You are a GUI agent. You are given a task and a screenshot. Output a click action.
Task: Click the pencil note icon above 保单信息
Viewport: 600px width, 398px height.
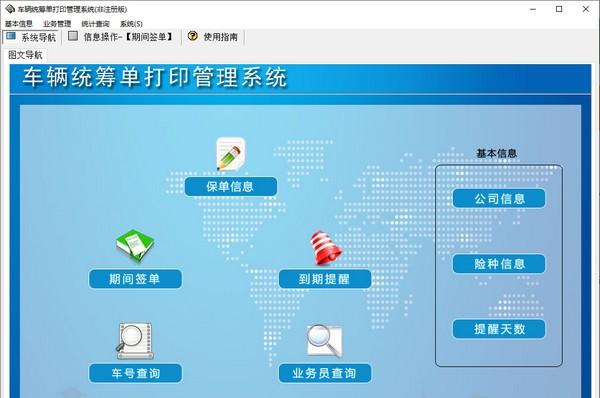point(231,154)
